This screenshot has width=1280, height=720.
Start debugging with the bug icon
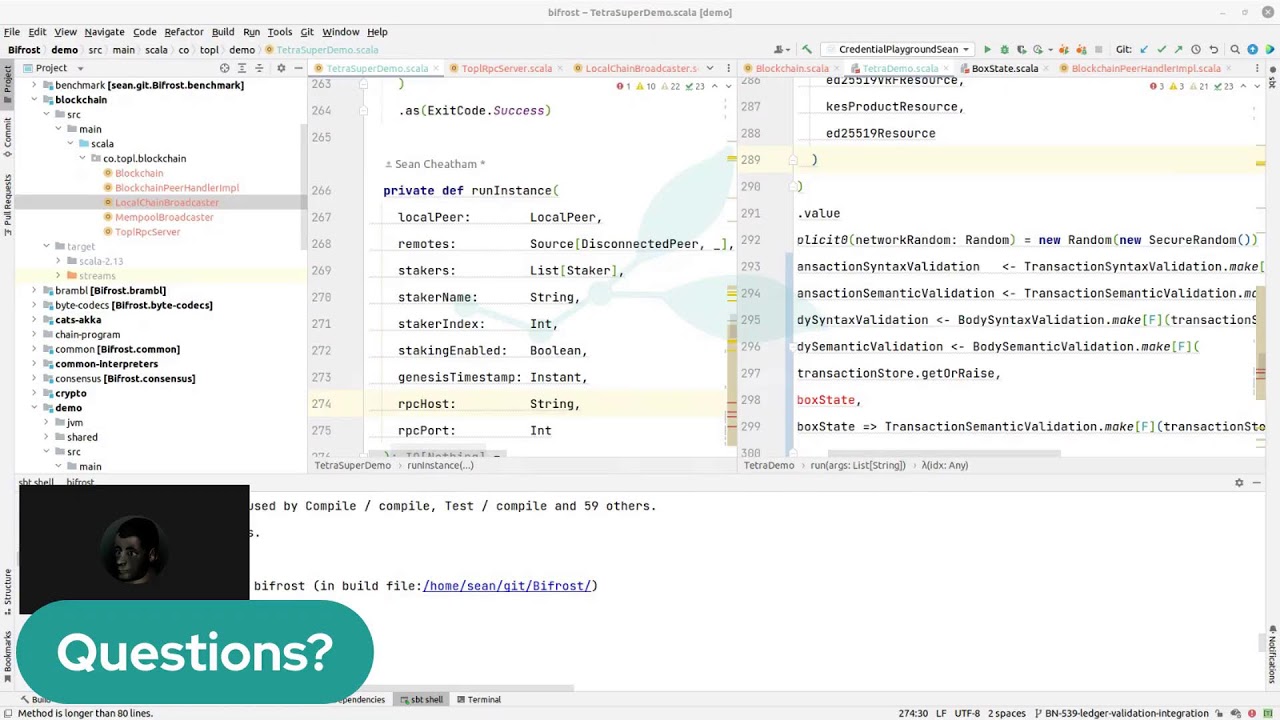1005,49
